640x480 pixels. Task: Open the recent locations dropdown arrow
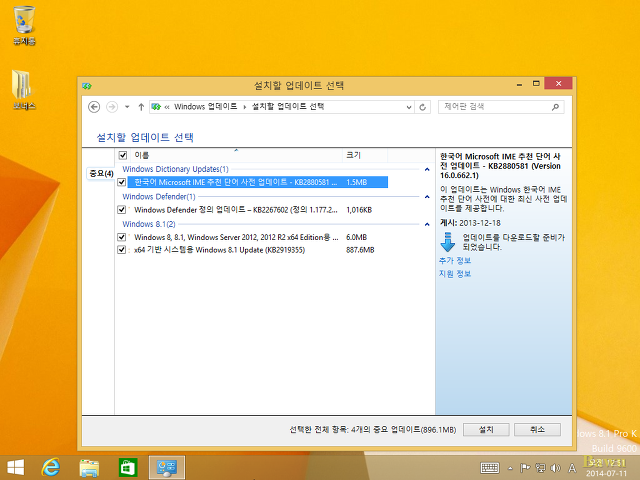tap(127, 107)
